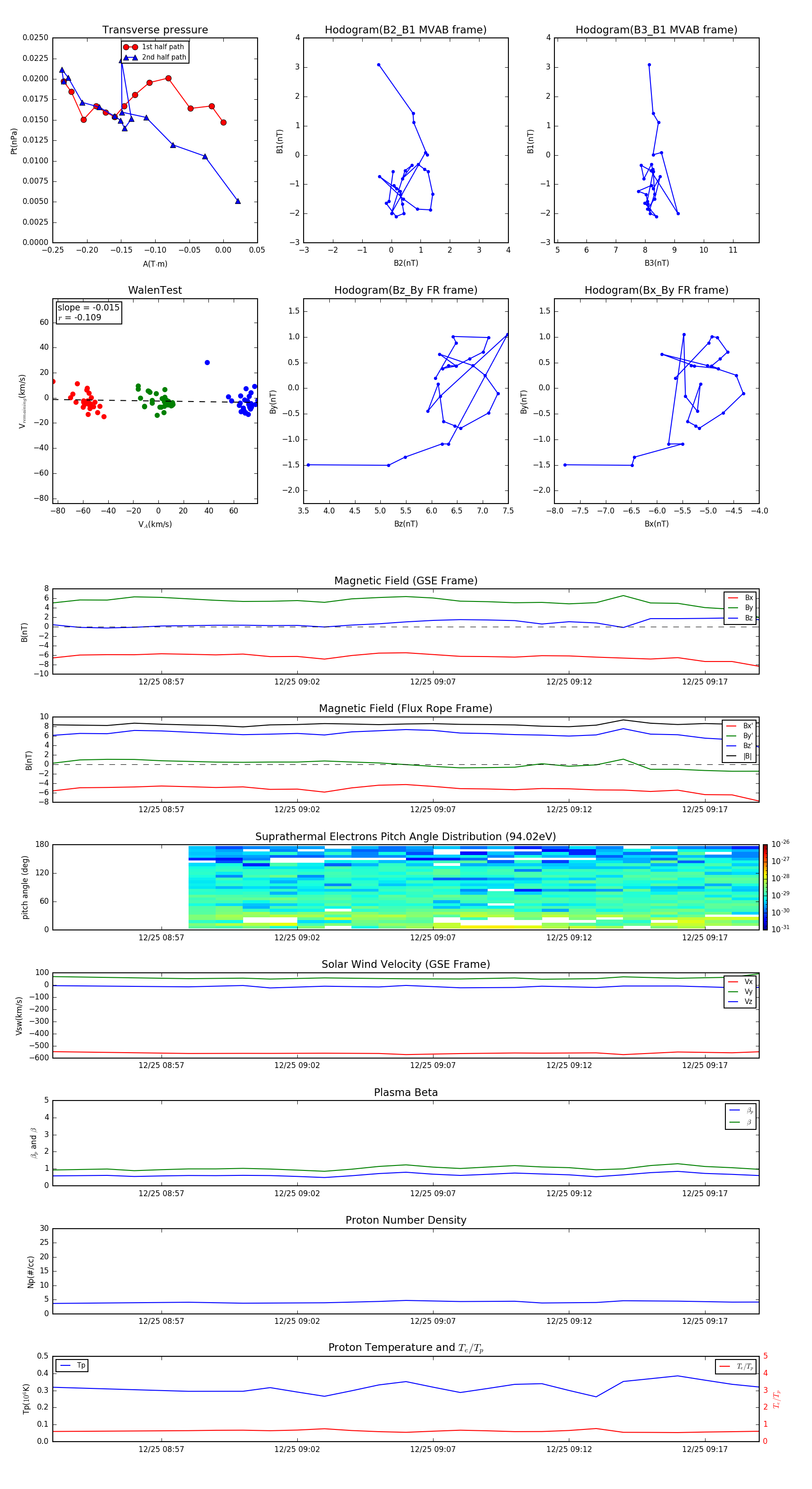The width and height of the screenshot is (812, 1489).
Task: Click the "WalenTest" plot title
Action: [x=155, y=290]
